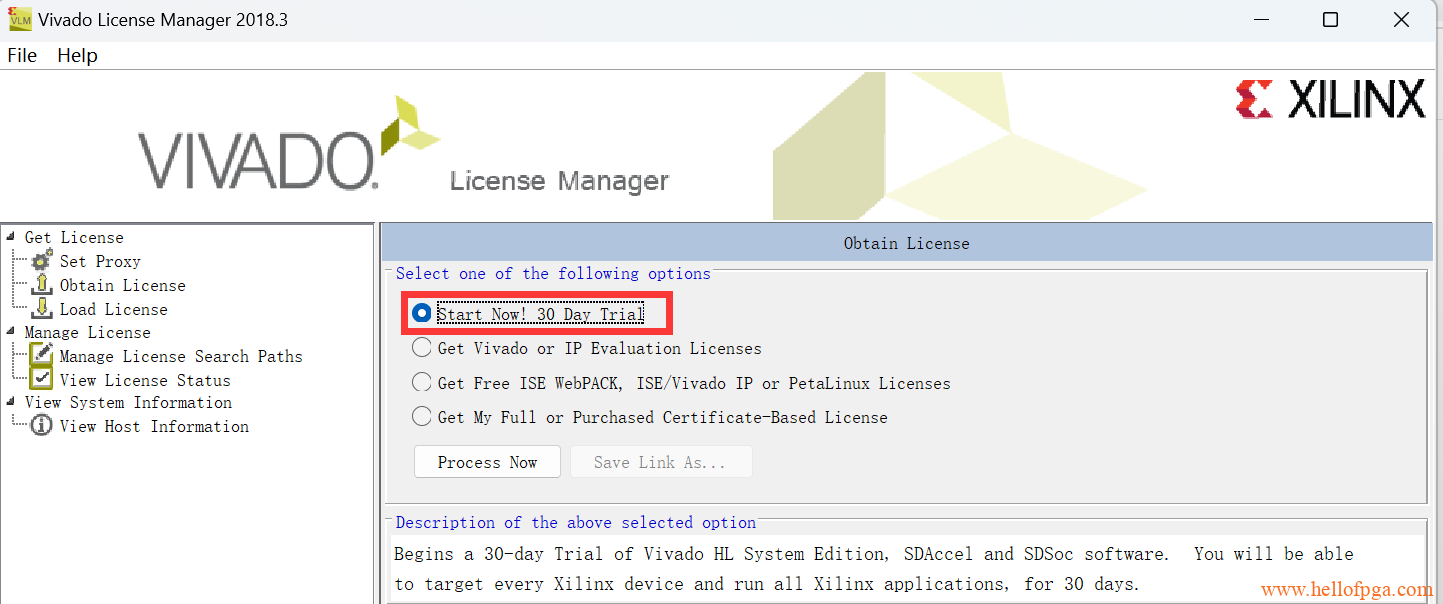
Task: Click the View Host Information info icon
Action: tap(42, 426)
